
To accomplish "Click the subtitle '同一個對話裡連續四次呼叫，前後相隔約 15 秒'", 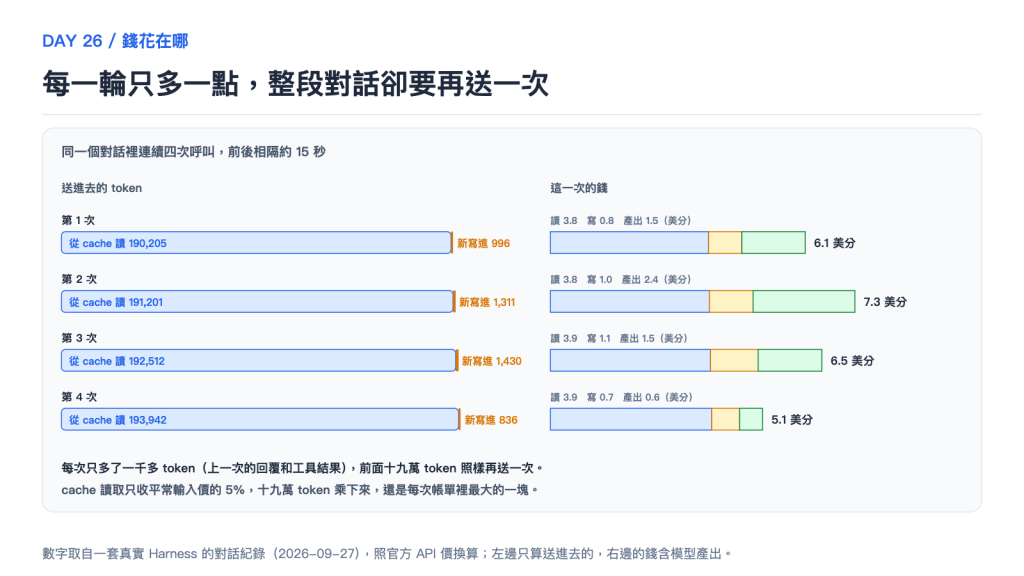I will coord(193,152).
